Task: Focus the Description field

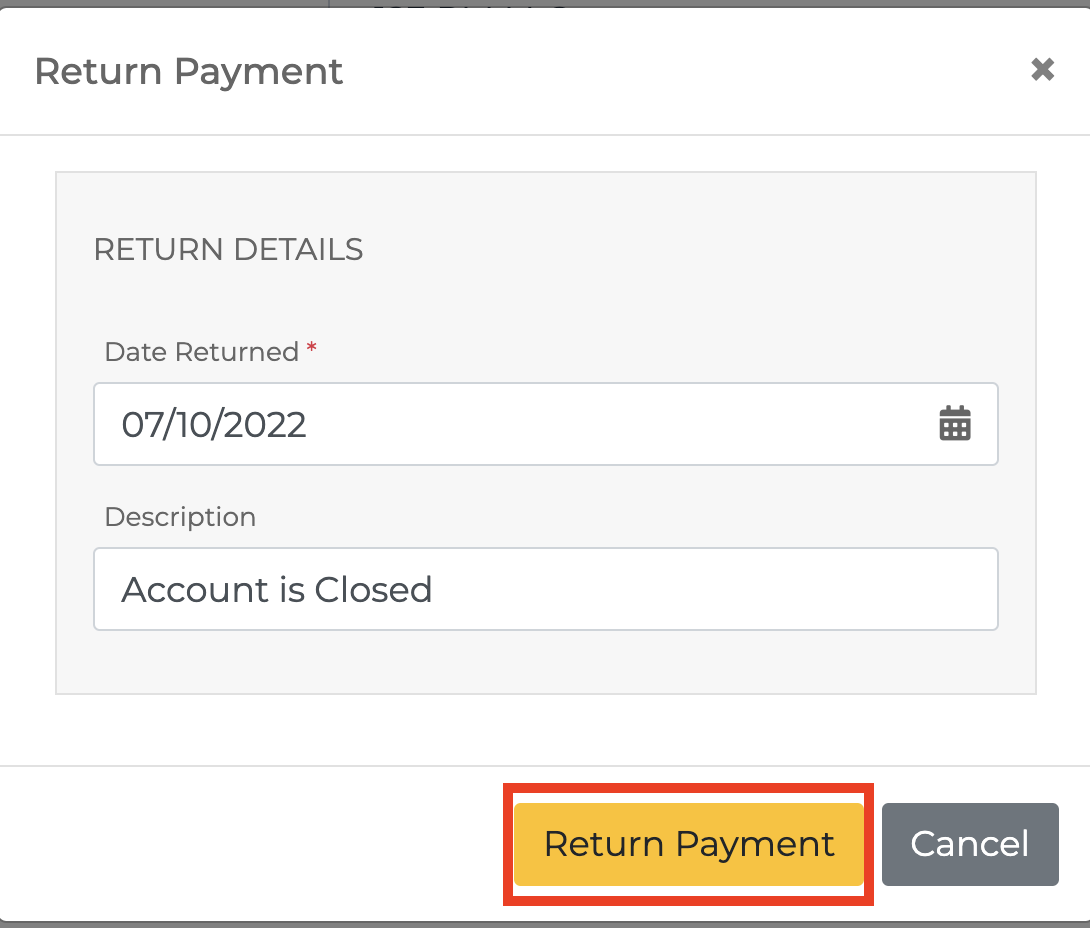Action: (545, 589)
